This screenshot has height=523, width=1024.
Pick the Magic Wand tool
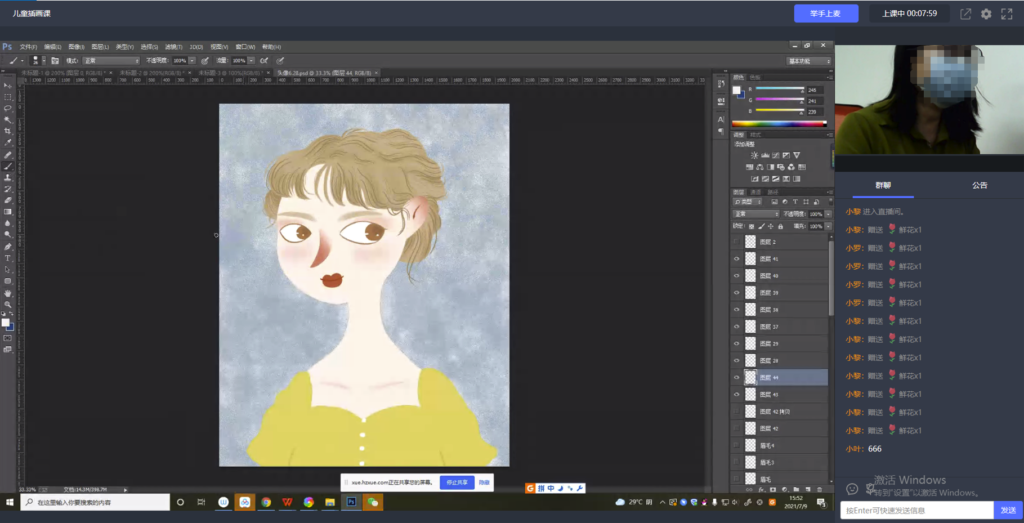8,119
